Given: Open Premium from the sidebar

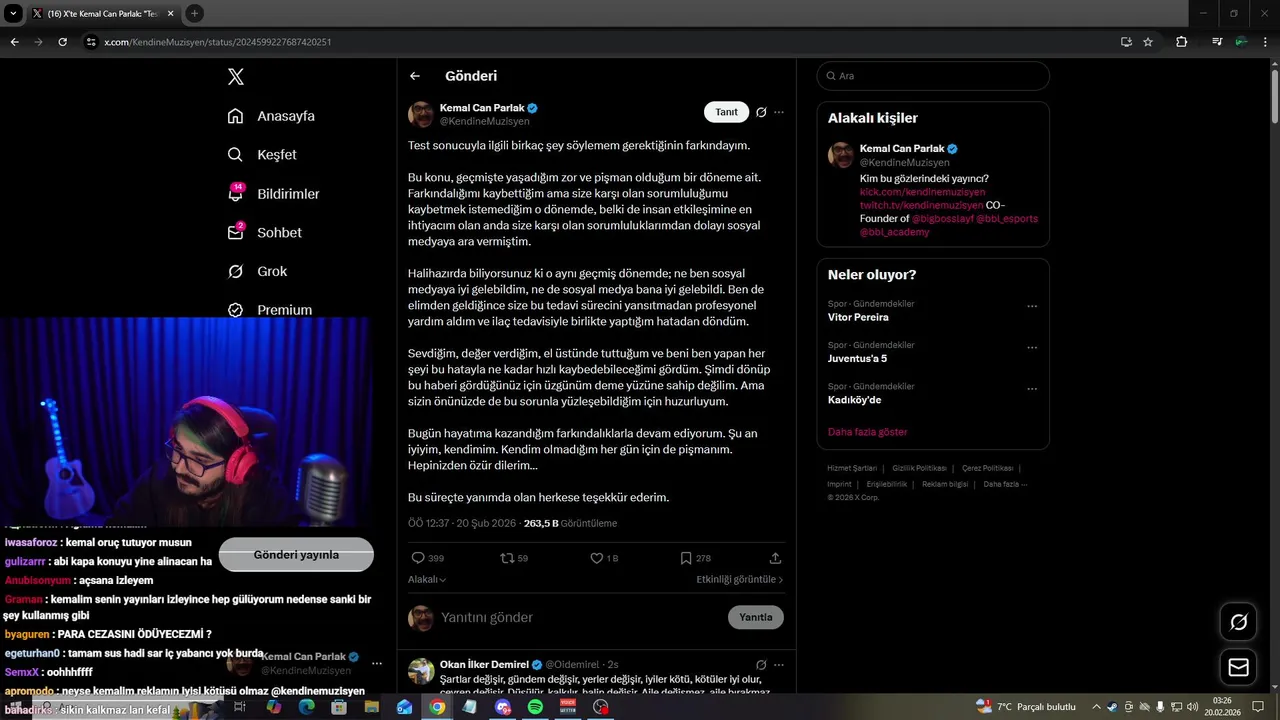Looking at the screenshot, I should tap(269, 310).
